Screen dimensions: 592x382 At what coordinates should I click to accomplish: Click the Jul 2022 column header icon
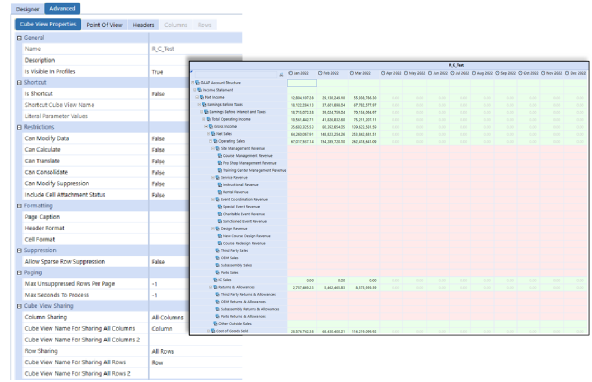click(452, 73)
